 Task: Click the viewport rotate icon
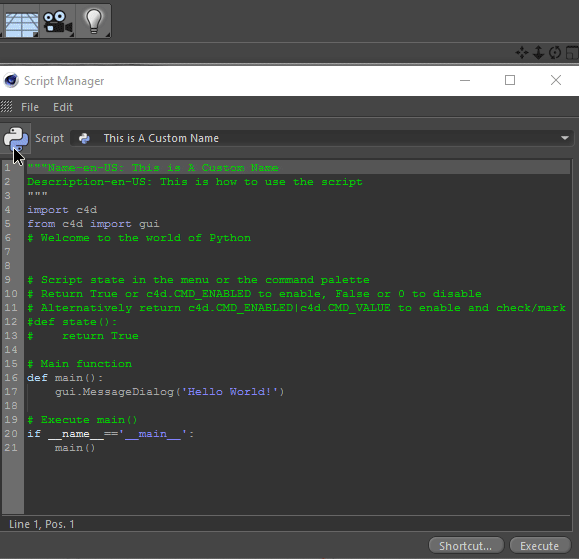point(555,53)
